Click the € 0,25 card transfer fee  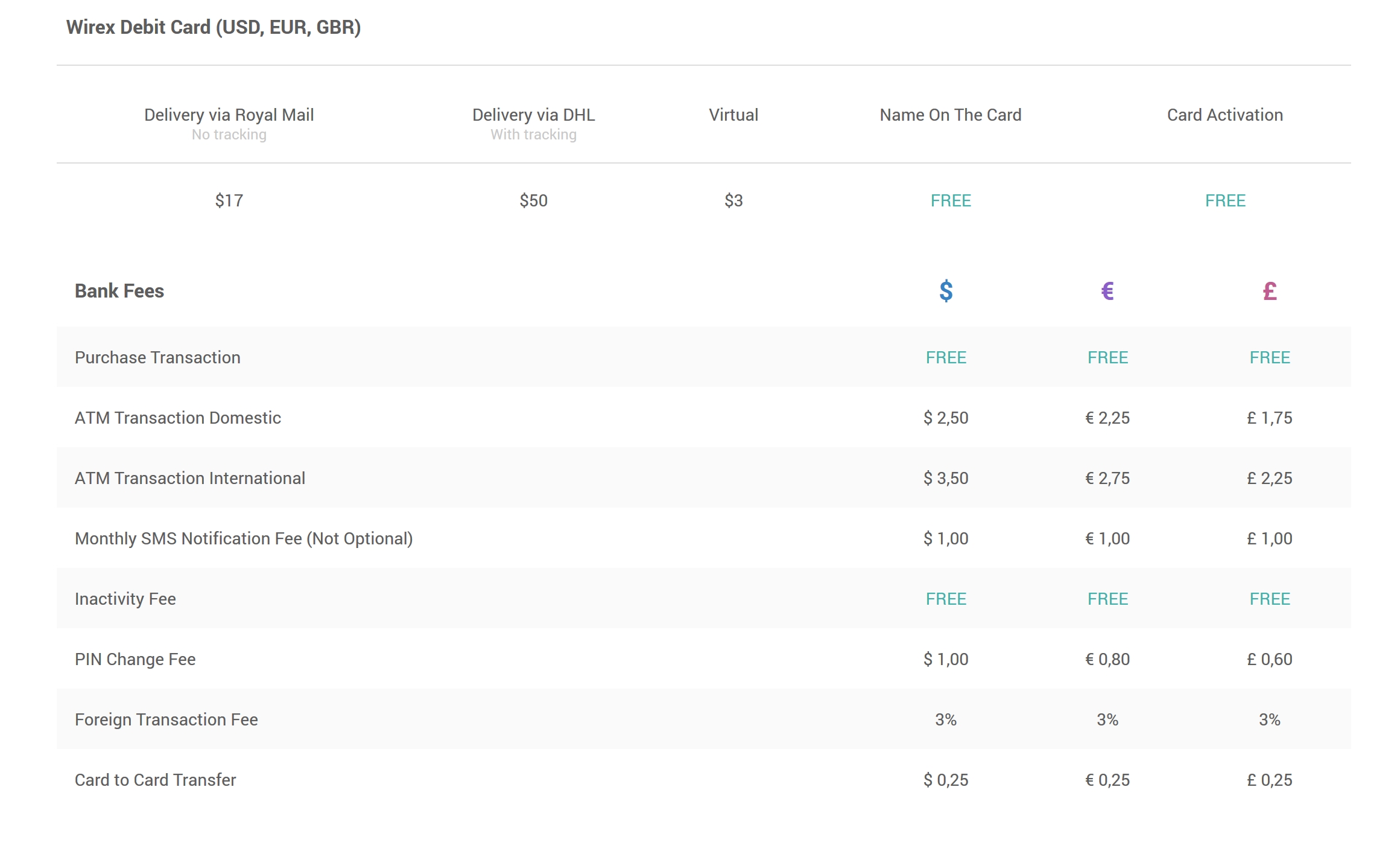coord(1107,780)
